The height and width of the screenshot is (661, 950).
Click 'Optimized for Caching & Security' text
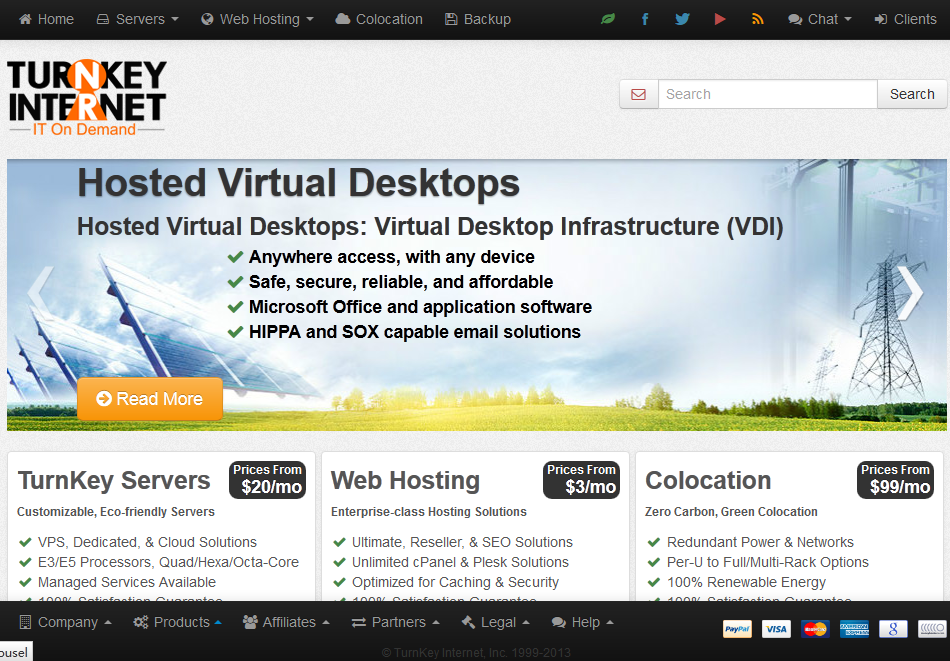(455, 582)
